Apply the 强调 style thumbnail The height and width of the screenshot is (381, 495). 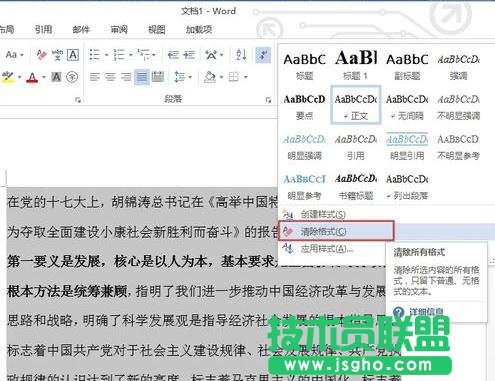pos(458,65)
